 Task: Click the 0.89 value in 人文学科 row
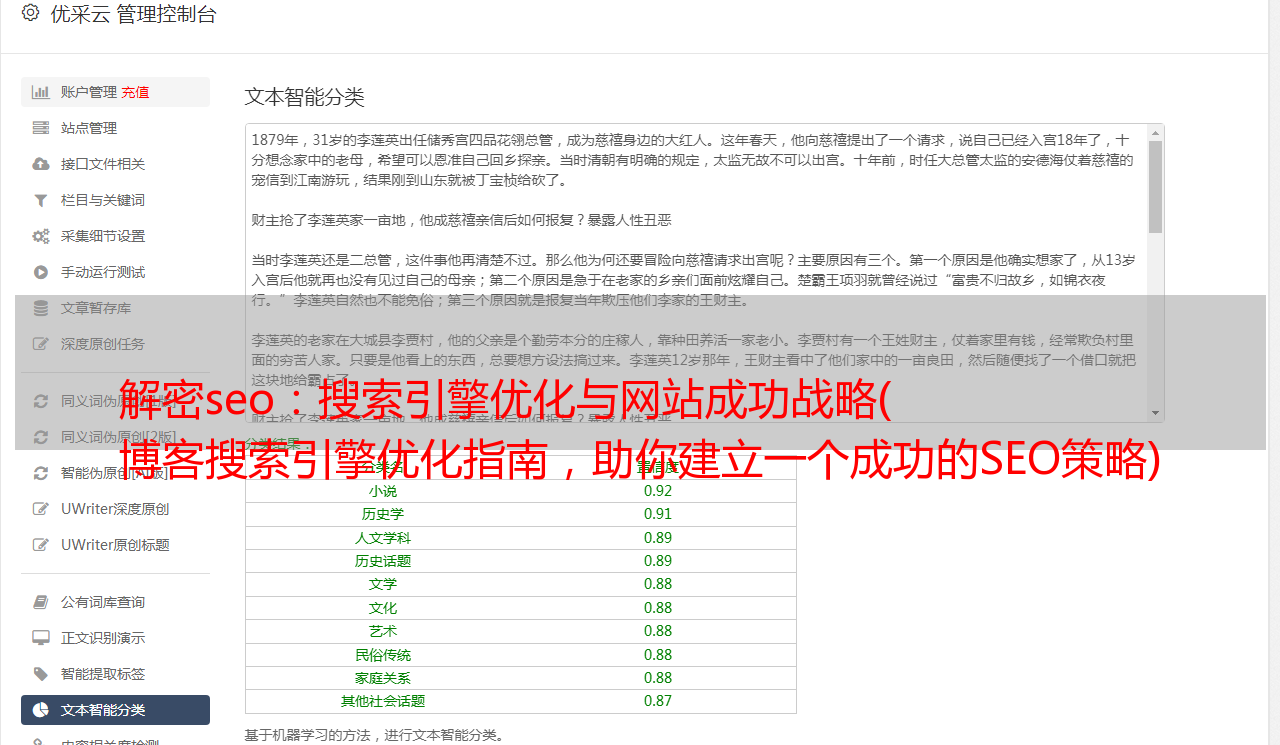(x=658, y=538)
